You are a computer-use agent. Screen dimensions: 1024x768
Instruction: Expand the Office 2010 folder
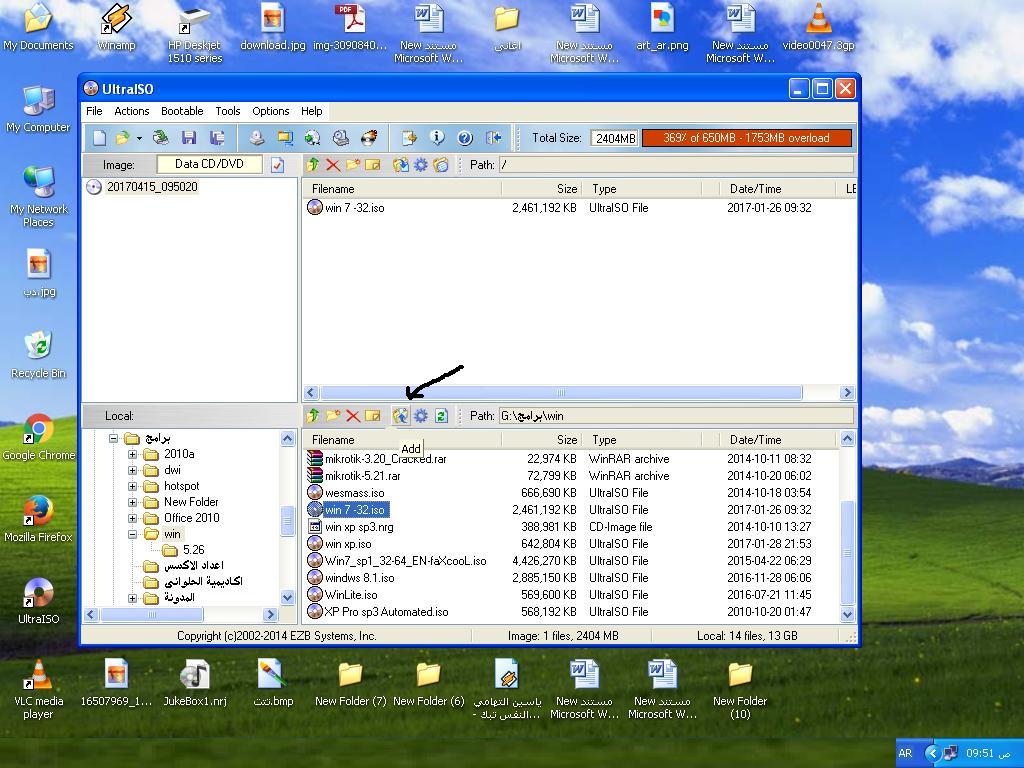click(x=133, y=518)
